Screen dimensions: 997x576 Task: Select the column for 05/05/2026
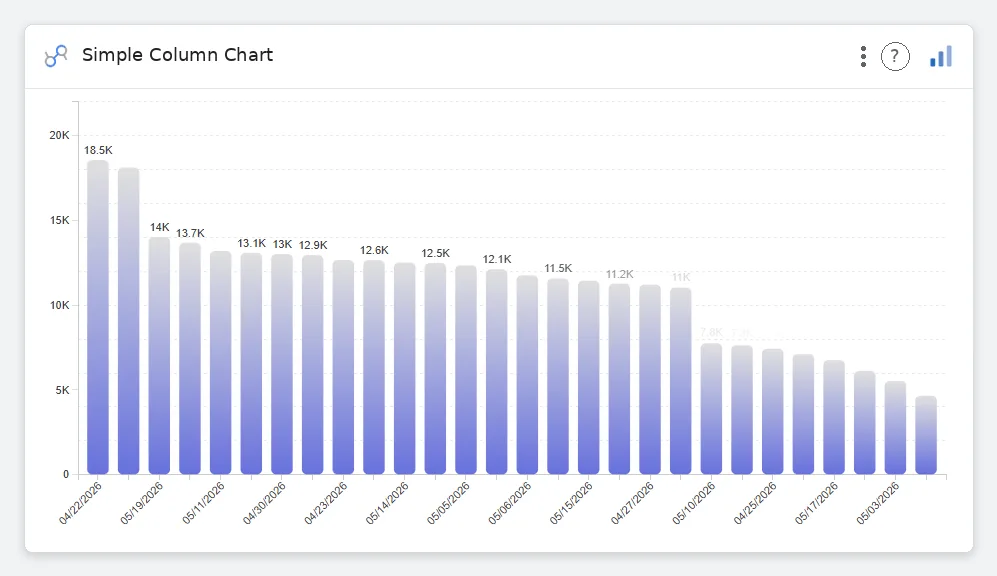(466, 370)
